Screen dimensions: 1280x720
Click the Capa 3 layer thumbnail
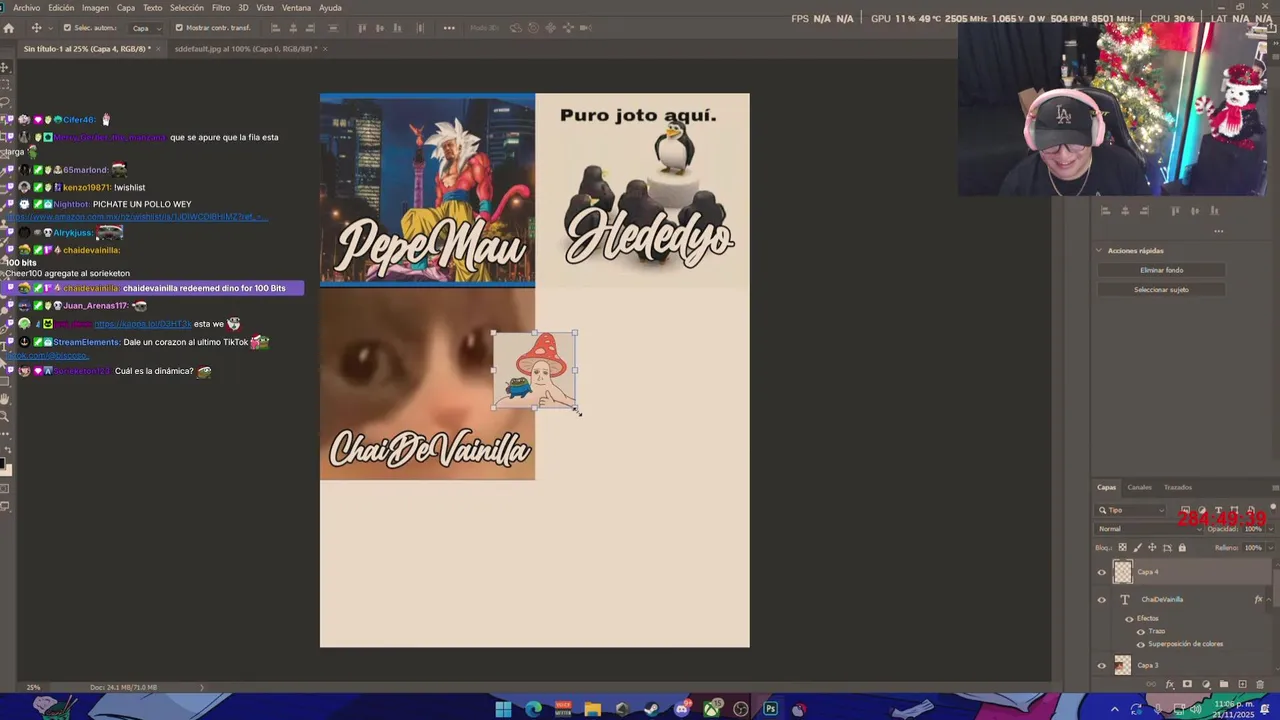1123,665
